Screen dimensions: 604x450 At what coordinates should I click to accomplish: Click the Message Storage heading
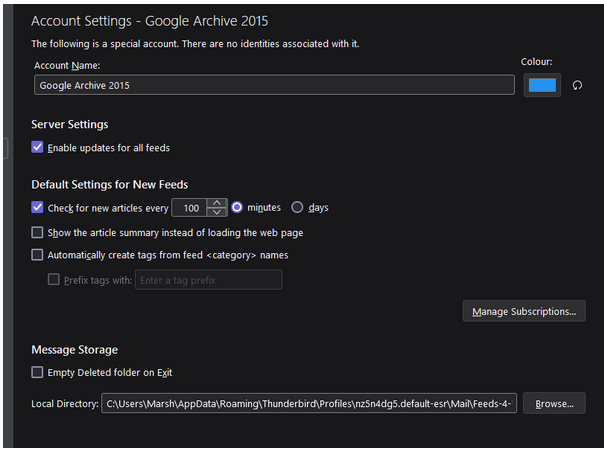(75, 349)
